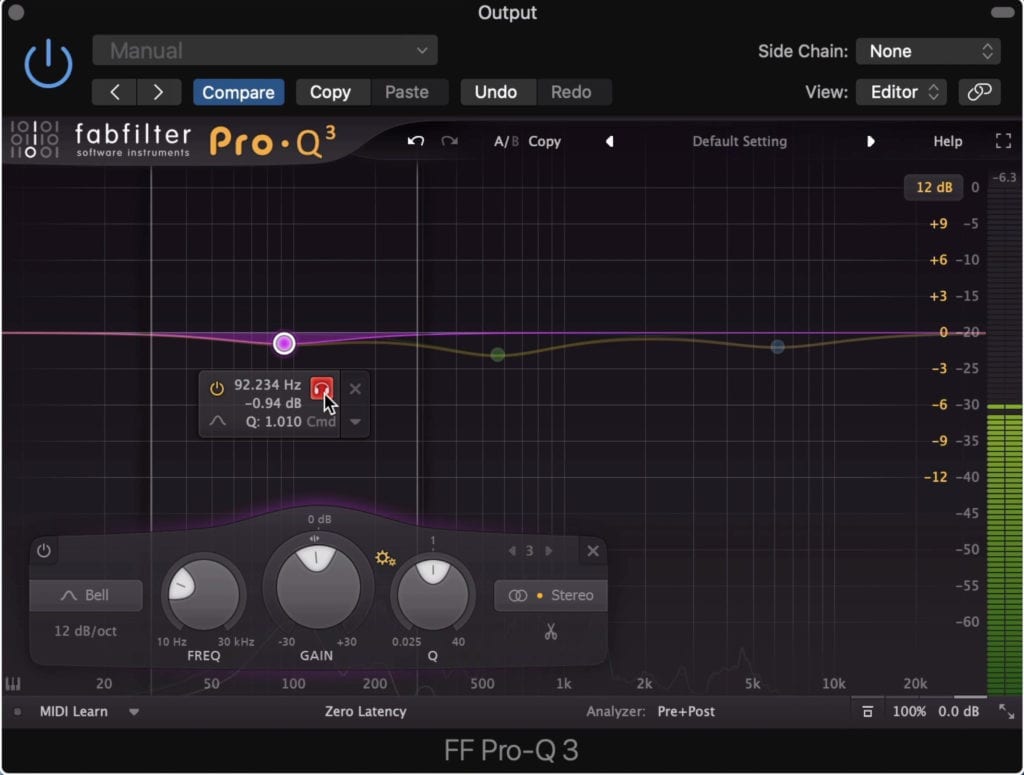Viewport: 1024px width, 775px height.
Task: Select the next band arrow
Action: click(549, 551)
